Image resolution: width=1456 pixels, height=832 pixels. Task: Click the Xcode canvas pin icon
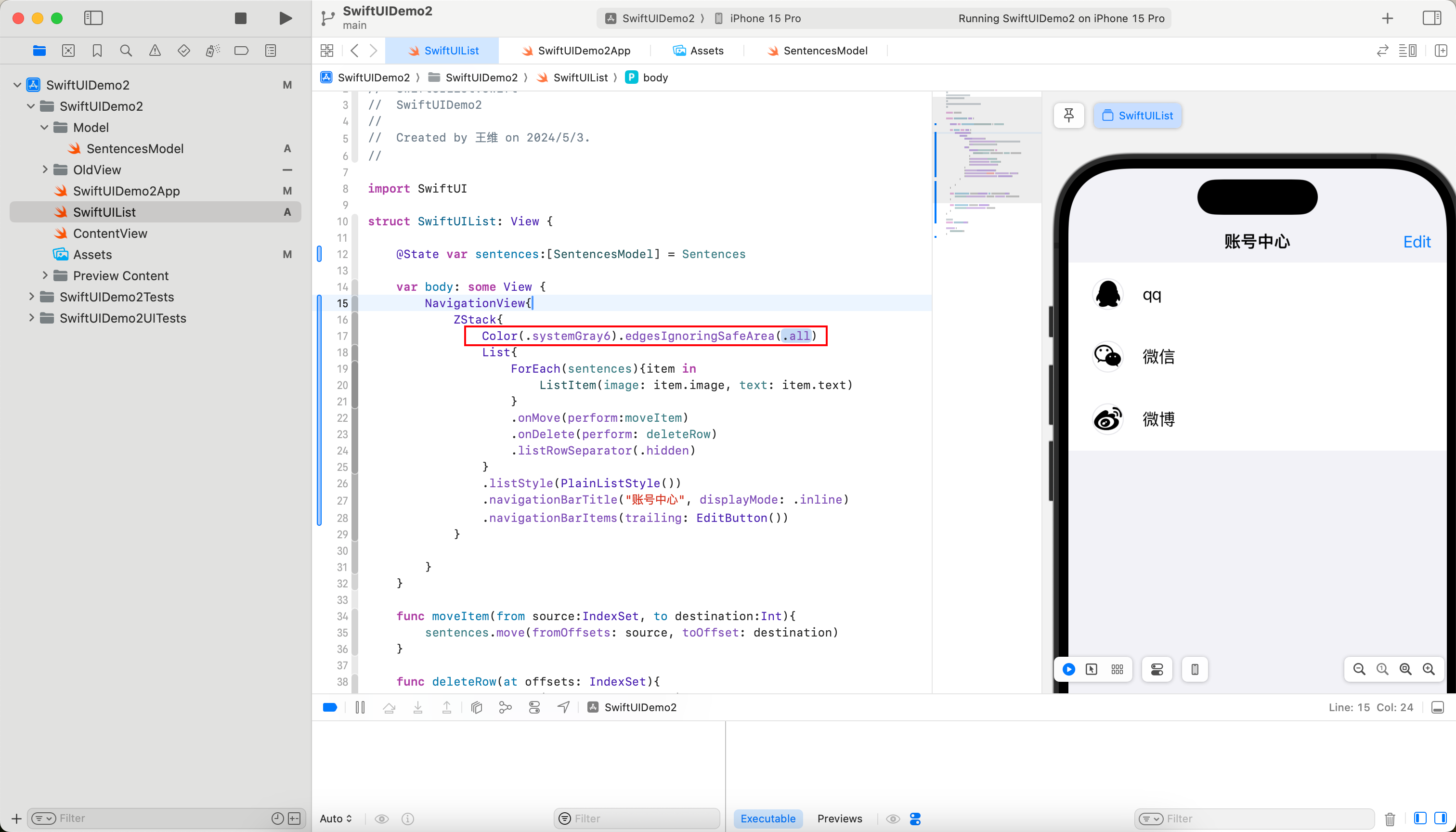pos(1069,115)
